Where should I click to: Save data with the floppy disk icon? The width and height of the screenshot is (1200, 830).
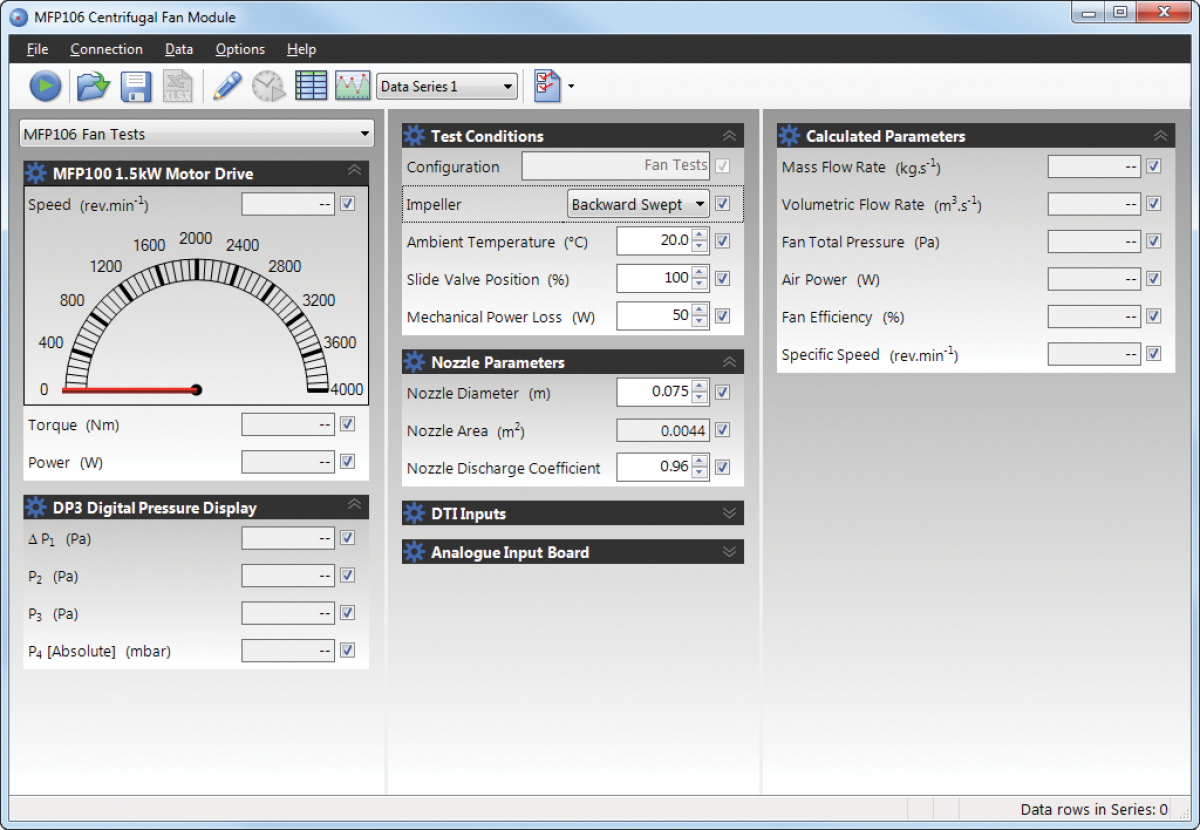click(x=136, y=86)
